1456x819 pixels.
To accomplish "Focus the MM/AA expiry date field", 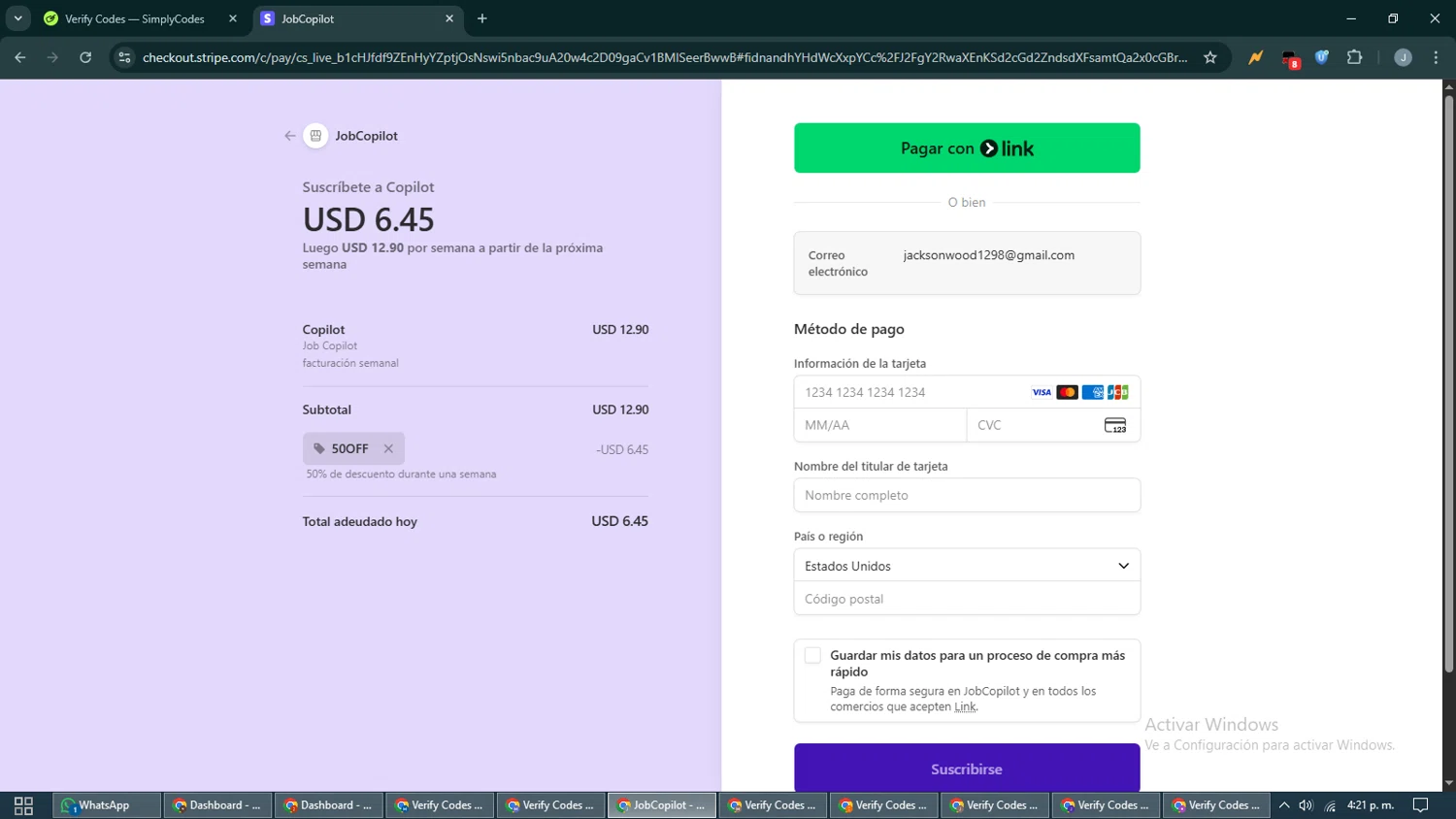I will [880, 425].
